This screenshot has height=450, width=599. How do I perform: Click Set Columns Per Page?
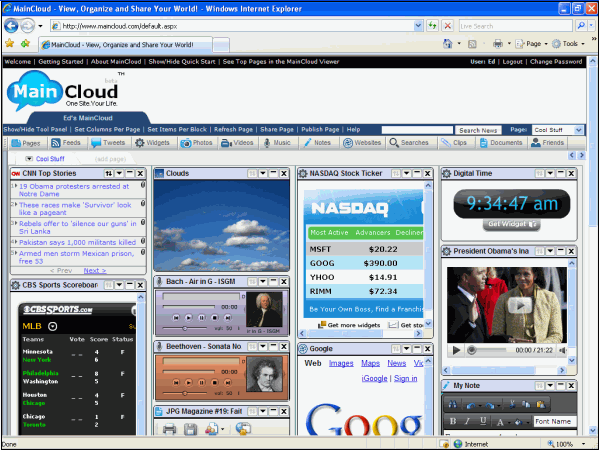pos(107,129)
